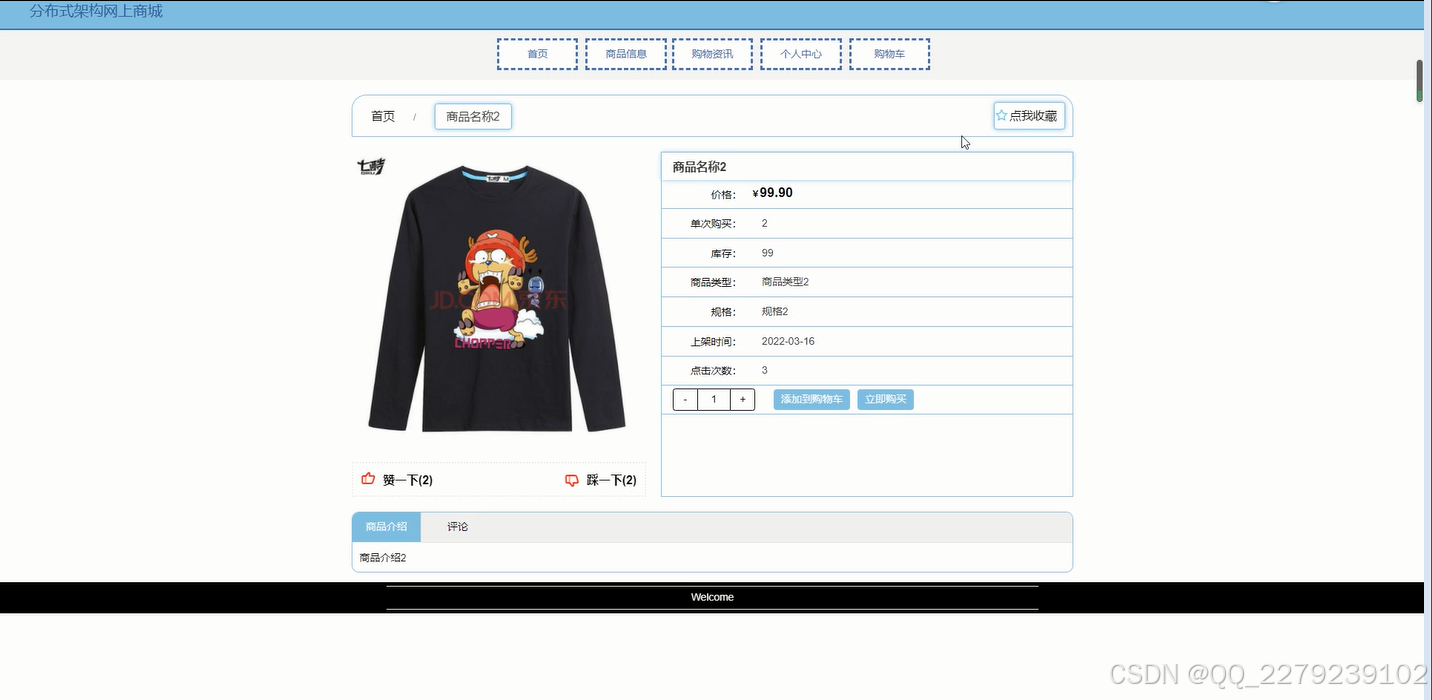1432x700 pixels.
Task: Click 商品名称2 breadcrumb box
Action: pyautogui.click(x=473, y=117)
